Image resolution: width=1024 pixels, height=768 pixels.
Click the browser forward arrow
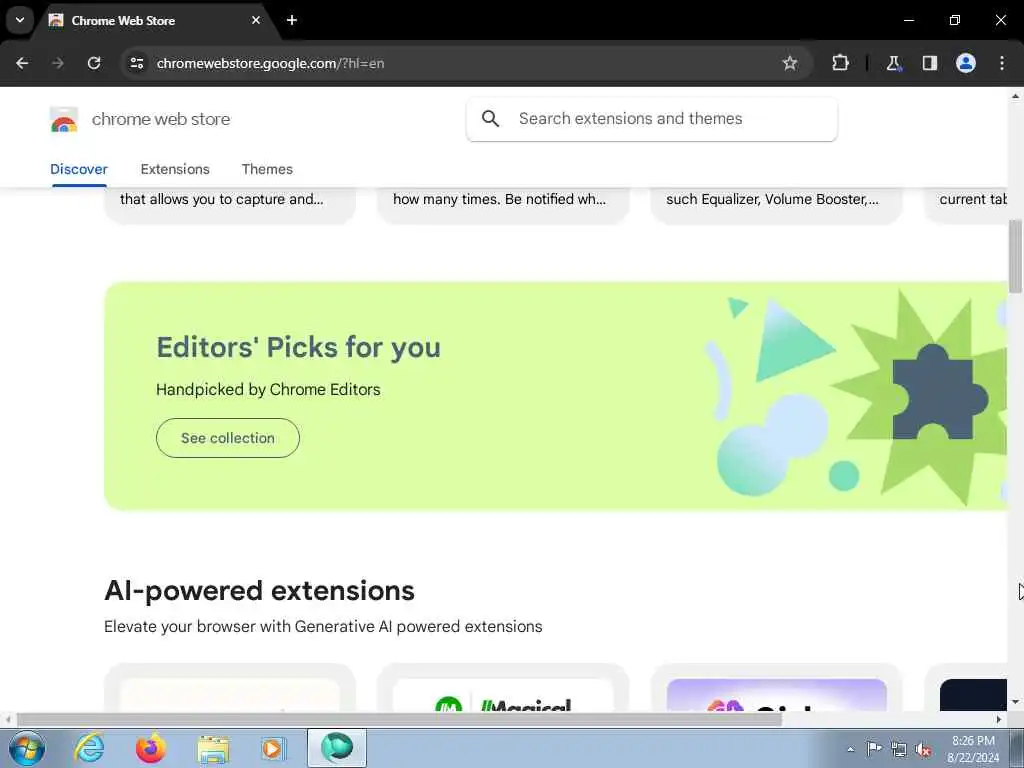pyautogui.click(x=58, y=63)
